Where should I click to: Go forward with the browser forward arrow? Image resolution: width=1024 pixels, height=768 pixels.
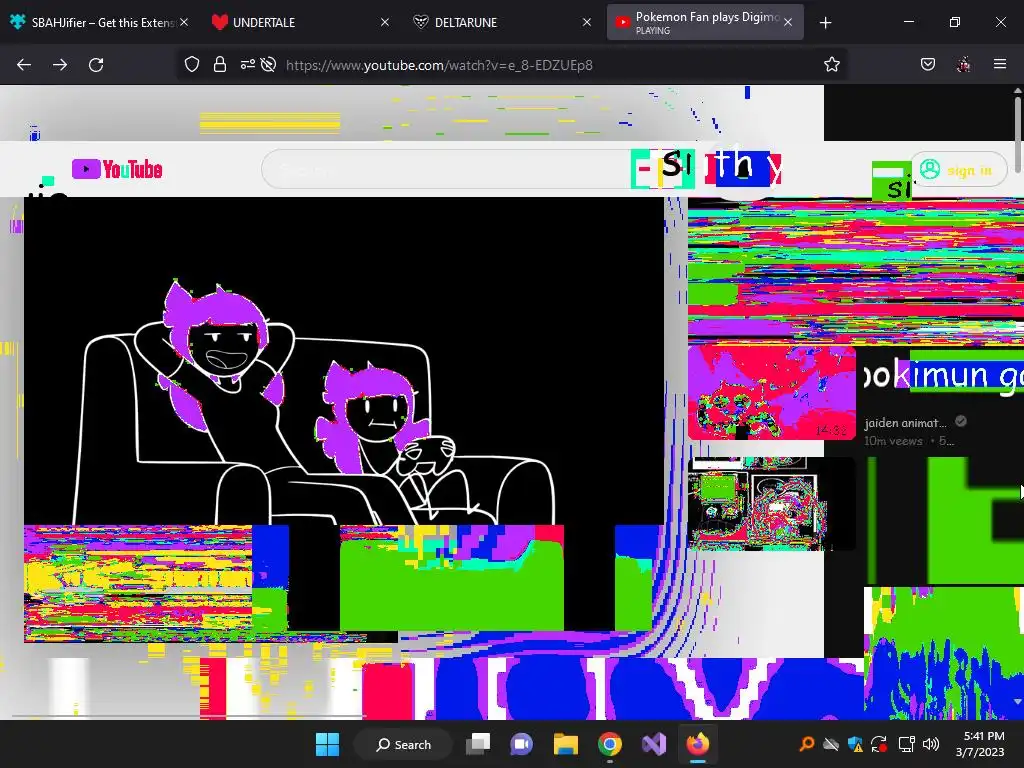pos(60,65)
